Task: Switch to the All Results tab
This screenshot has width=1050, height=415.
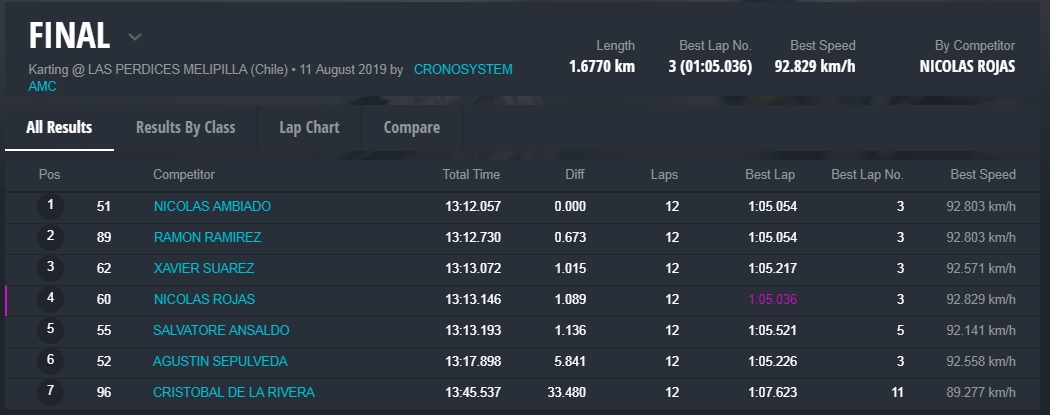Action: (x=59, y=127)
